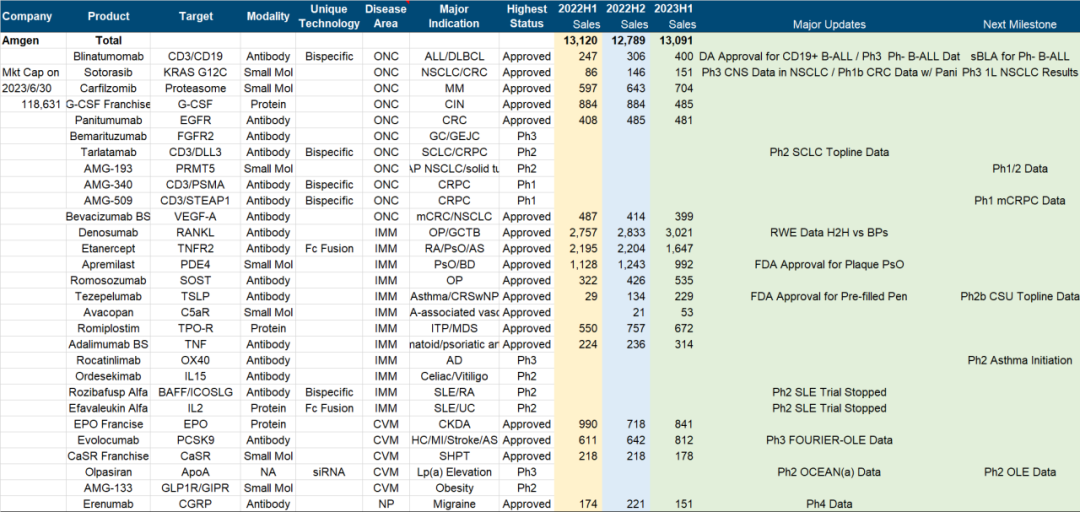The width and height of the screenshot is (1080, 512).
Task: Select total sales value 13,091
Action: tap(676, 40)
